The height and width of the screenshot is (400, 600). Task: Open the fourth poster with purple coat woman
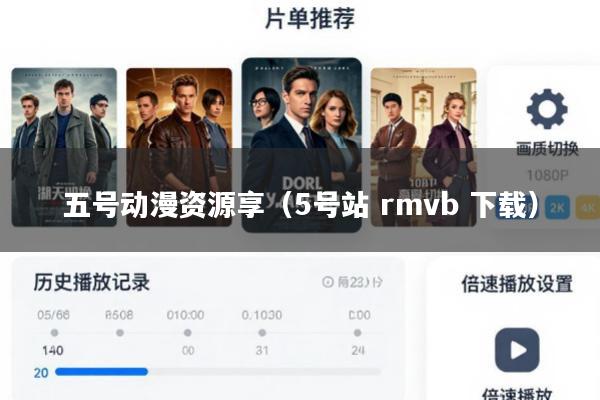pyautogui.click(x=424, y=147)
